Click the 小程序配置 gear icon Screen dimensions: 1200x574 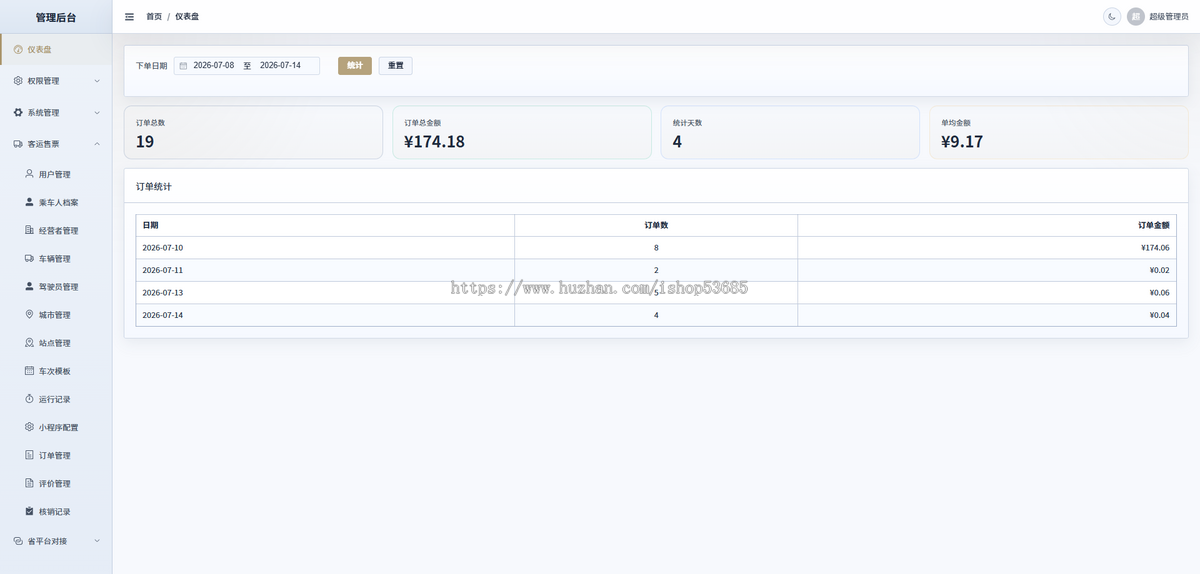pos(29,427)
